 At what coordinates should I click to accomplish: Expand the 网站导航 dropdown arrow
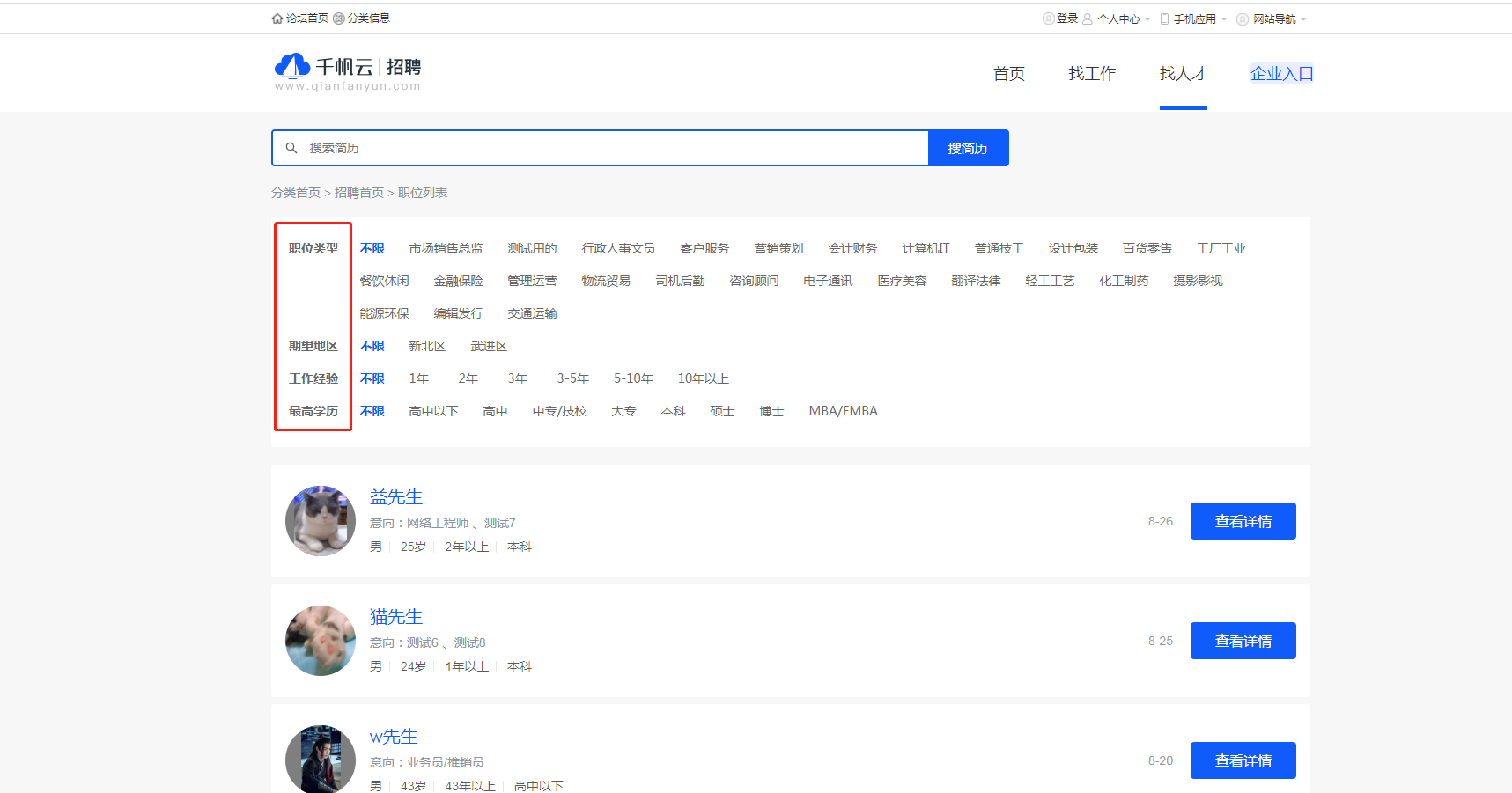(1303, 19)
